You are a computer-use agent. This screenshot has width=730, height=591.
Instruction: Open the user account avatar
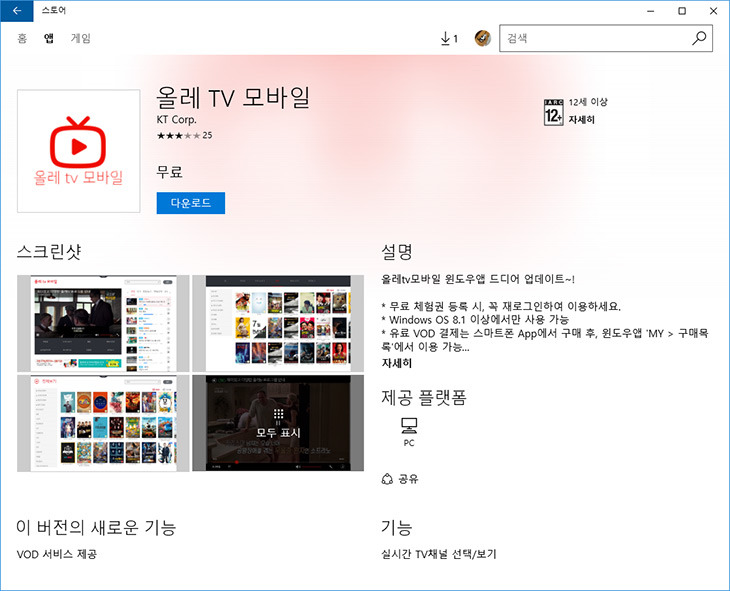(x=483, y=38)
